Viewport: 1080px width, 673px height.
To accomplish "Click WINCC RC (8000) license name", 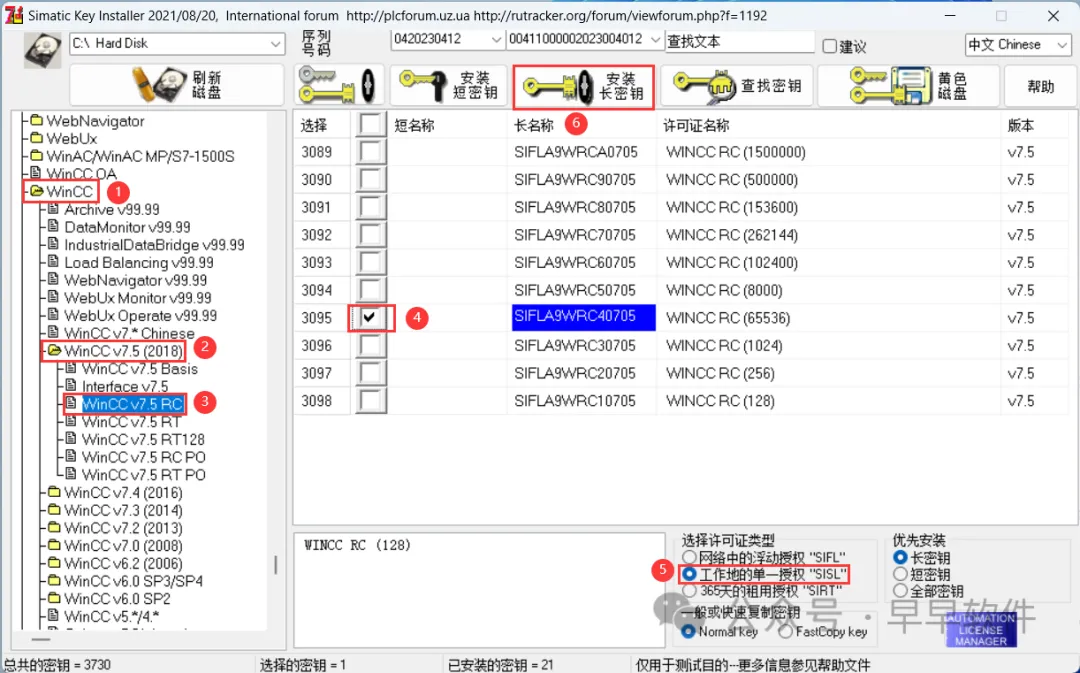I will coord(724,291).
